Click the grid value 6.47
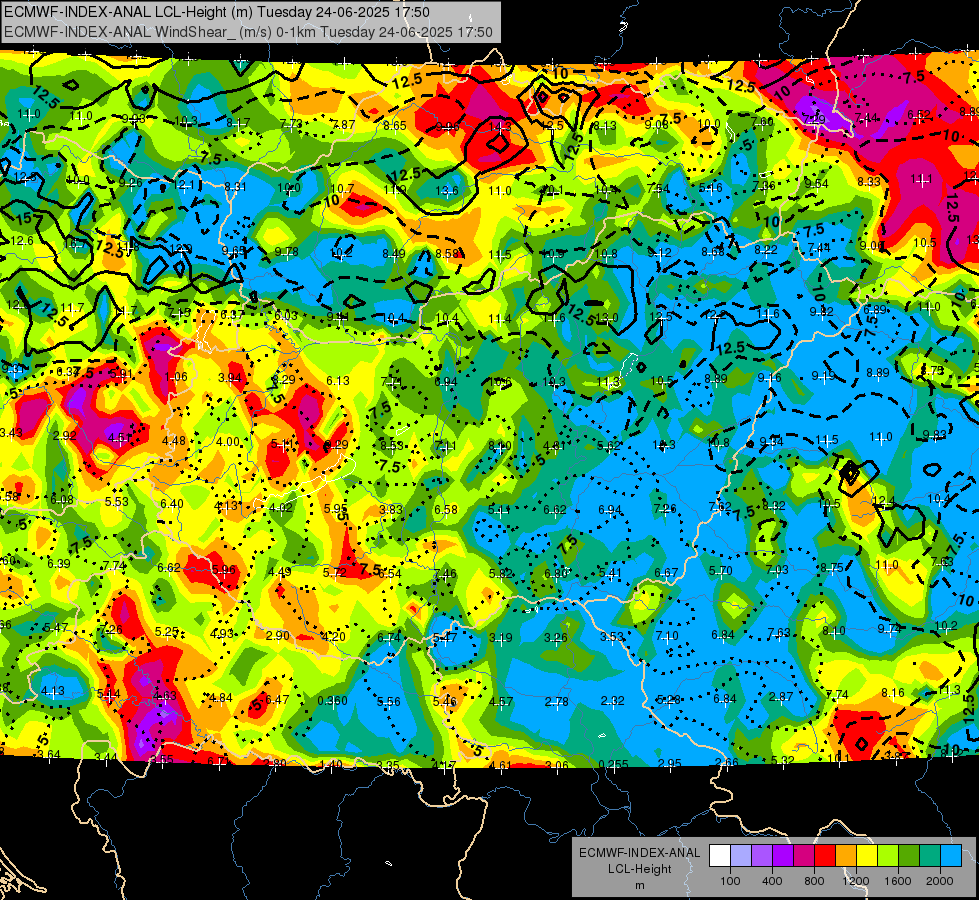This screenshot has height=900, width=979. point(277,700)
